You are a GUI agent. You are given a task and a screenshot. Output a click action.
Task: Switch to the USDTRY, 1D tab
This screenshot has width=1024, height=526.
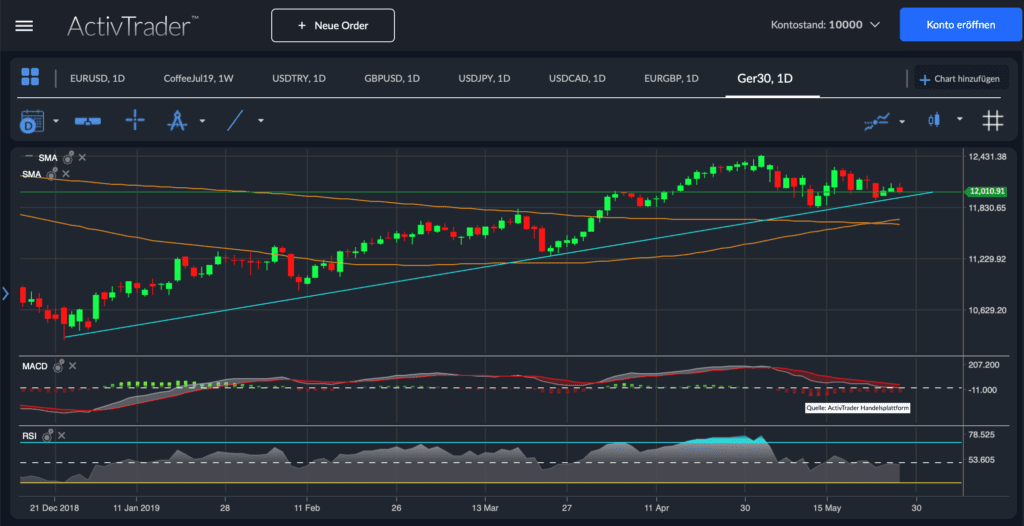(x=299, y=78)
